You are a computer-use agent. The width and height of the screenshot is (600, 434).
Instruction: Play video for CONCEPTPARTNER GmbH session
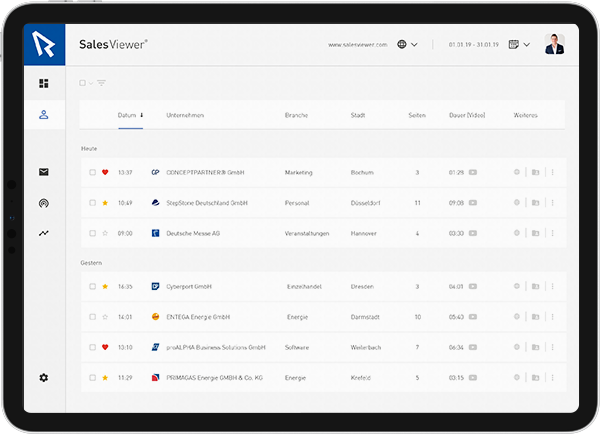[472, 173]
